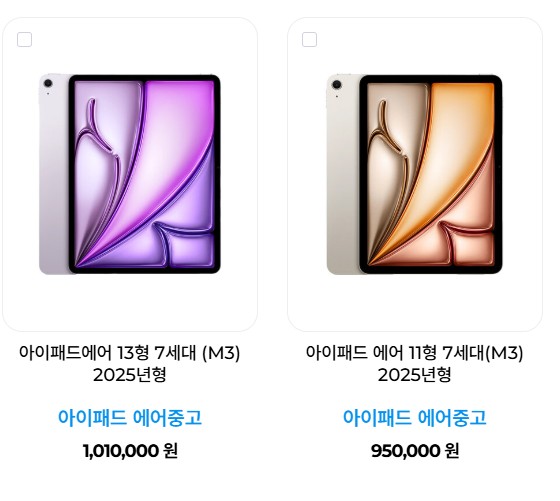Click 아이패드 에어중고 link under 11형 model
The height and width of the screenshot is (501, 560).
tap(415, 417)
